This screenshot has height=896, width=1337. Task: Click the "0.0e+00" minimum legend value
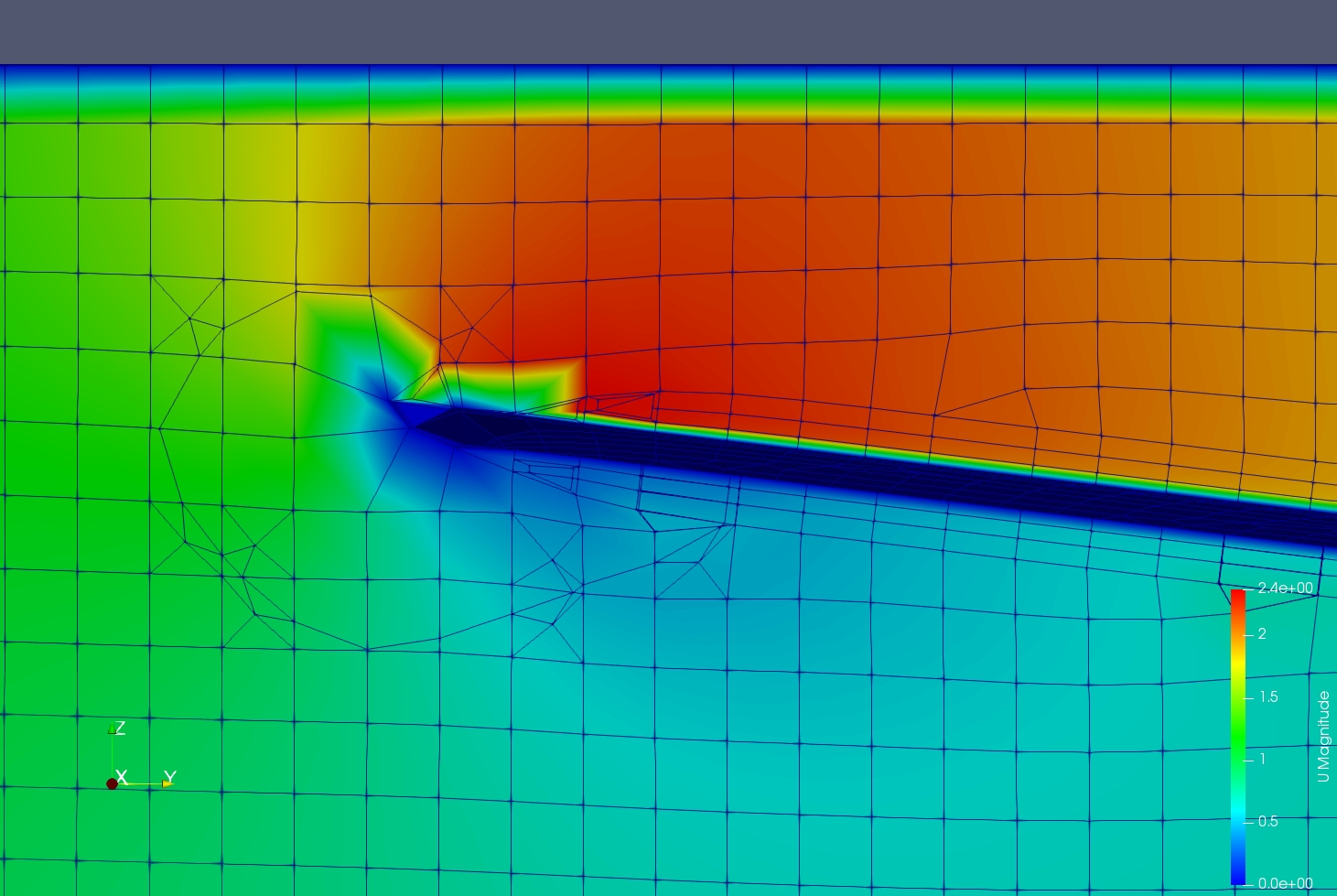1286,883
